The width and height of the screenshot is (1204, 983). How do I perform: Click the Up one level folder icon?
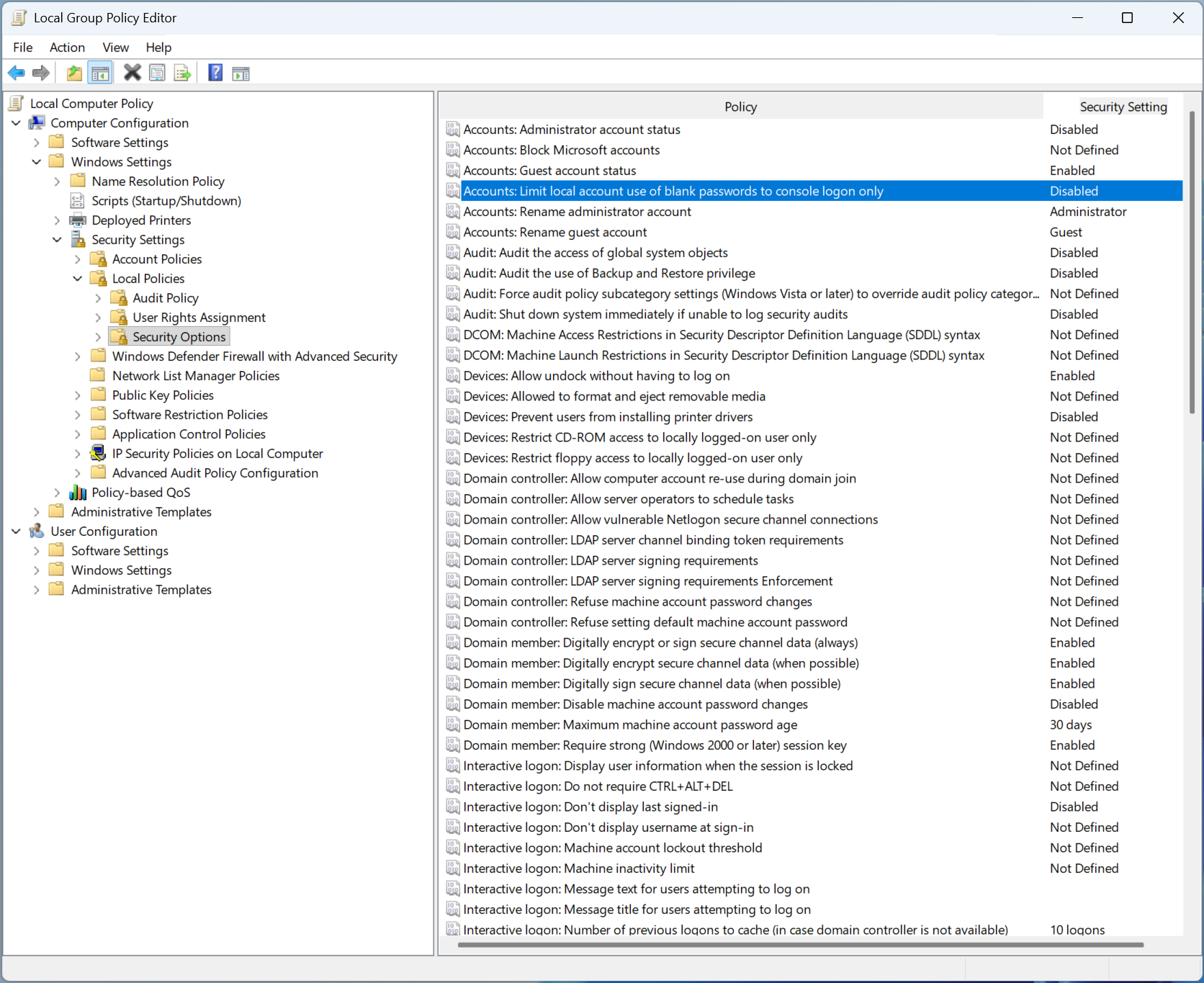pos(73,73)
